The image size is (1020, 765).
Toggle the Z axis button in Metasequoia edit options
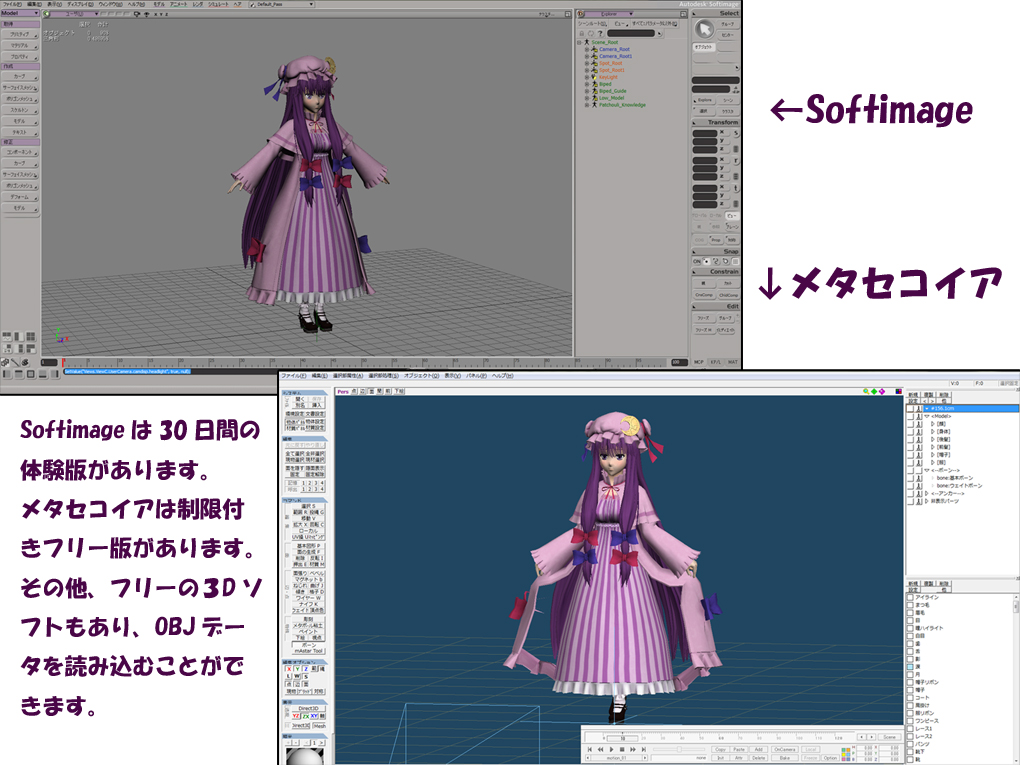coord(305,669)
